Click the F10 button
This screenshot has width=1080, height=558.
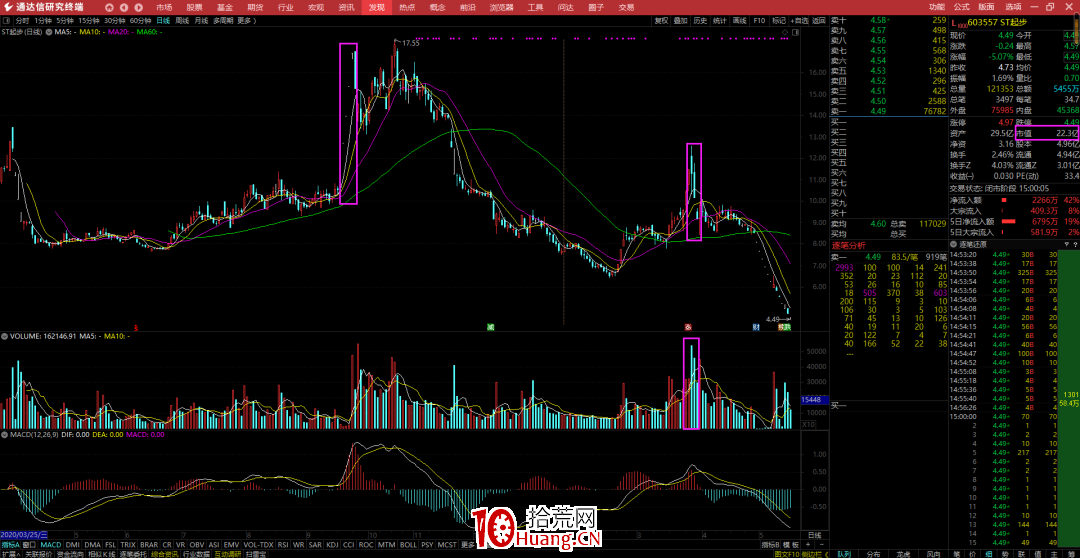tap(759, 21)
